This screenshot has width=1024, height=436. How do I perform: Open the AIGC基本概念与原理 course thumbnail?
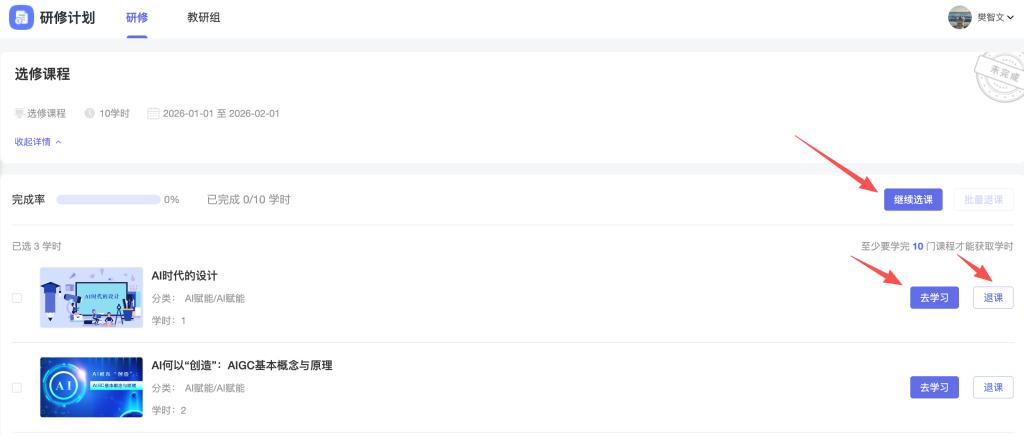point(91,387)
